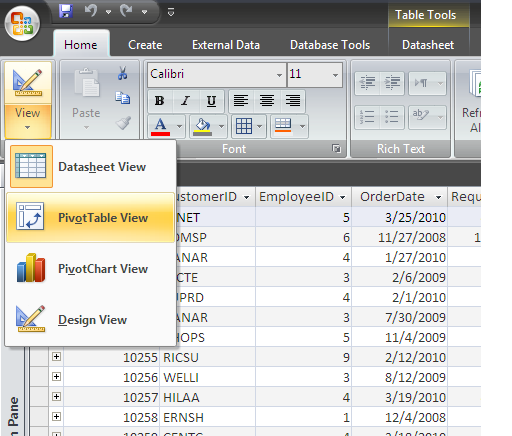Click the Alternate Fill/Back Color icon
The width and height of the screenshot is (512, 436).
pyautogui.click(x=283, y=126)
